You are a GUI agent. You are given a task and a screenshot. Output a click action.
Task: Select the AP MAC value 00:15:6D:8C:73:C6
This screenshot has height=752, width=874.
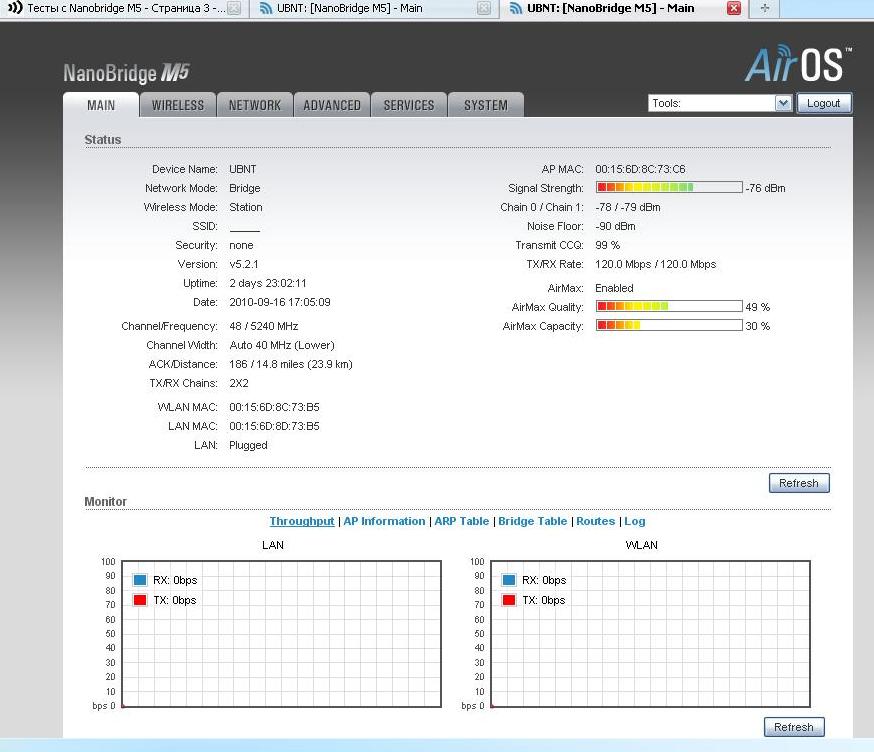(640, 169)
